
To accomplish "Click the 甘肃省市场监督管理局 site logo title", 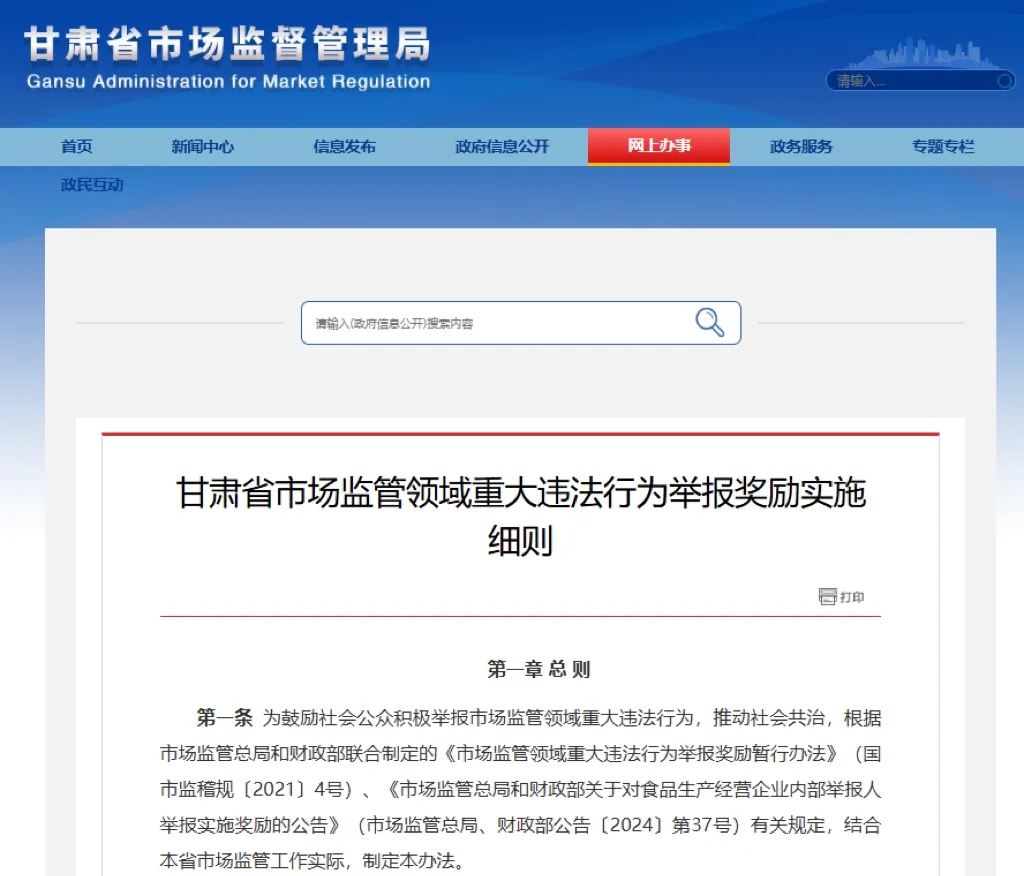I will click(227, 44).
